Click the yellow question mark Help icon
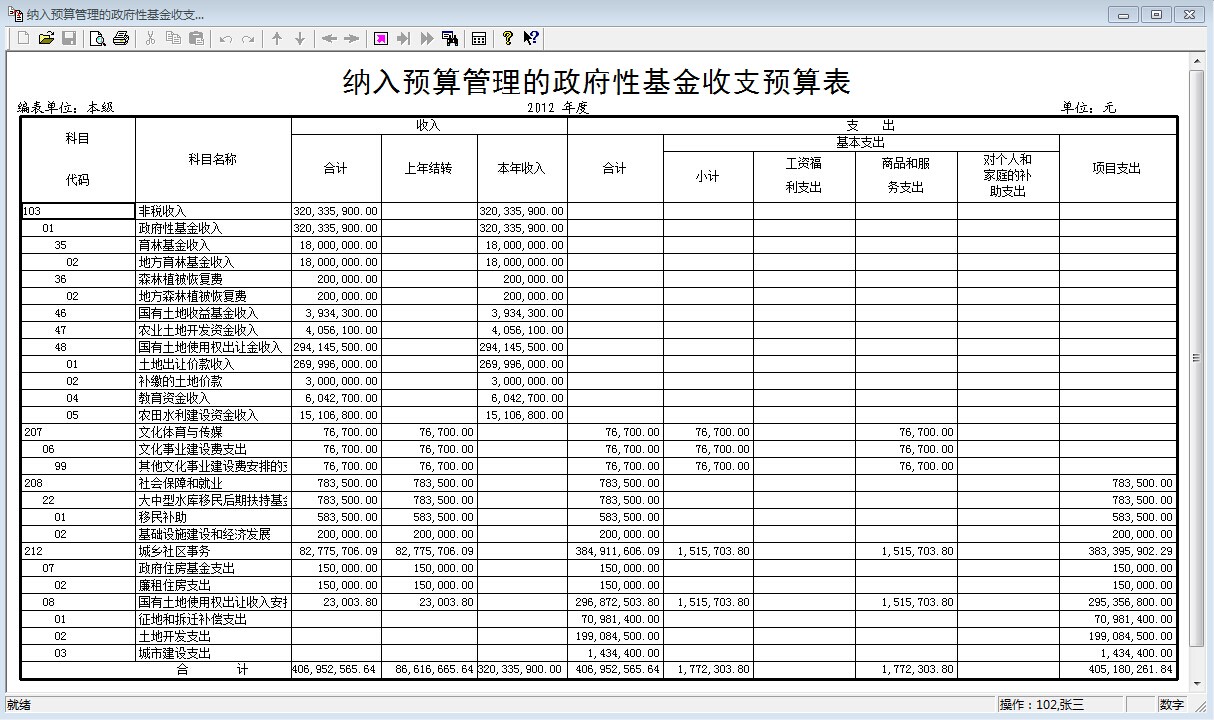 [508, 38]
